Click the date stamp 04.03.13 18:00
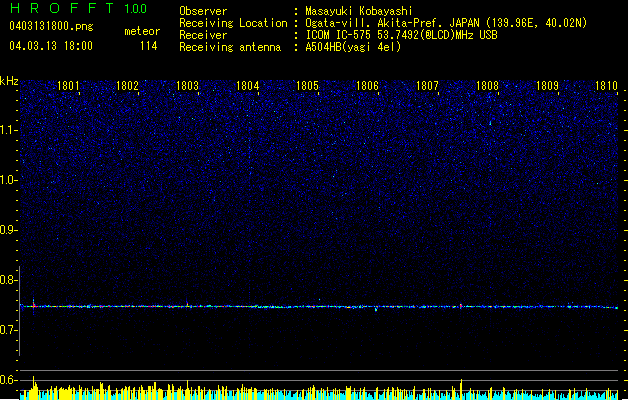 [x=51, y=46]
